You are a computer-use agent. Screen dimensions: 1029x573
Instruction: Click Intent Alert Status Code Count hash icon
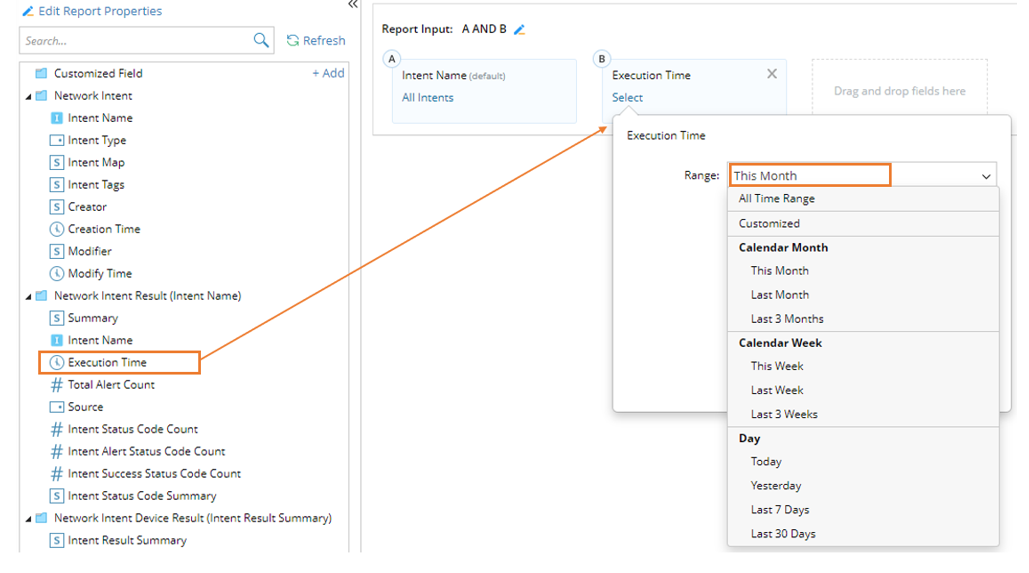tap(57, 452)
